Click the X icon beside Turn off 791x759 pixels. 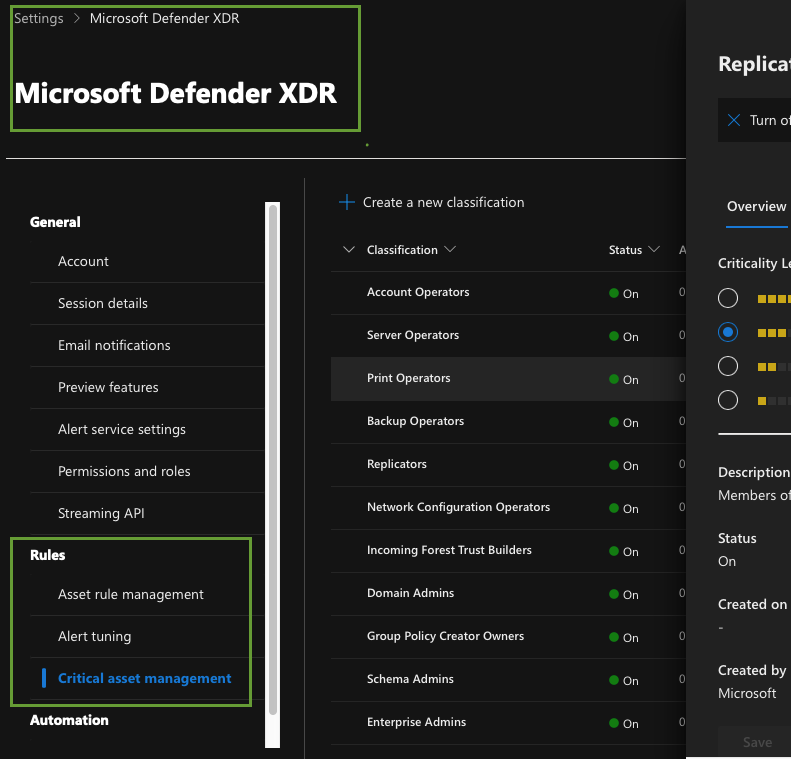pos(734,120)
